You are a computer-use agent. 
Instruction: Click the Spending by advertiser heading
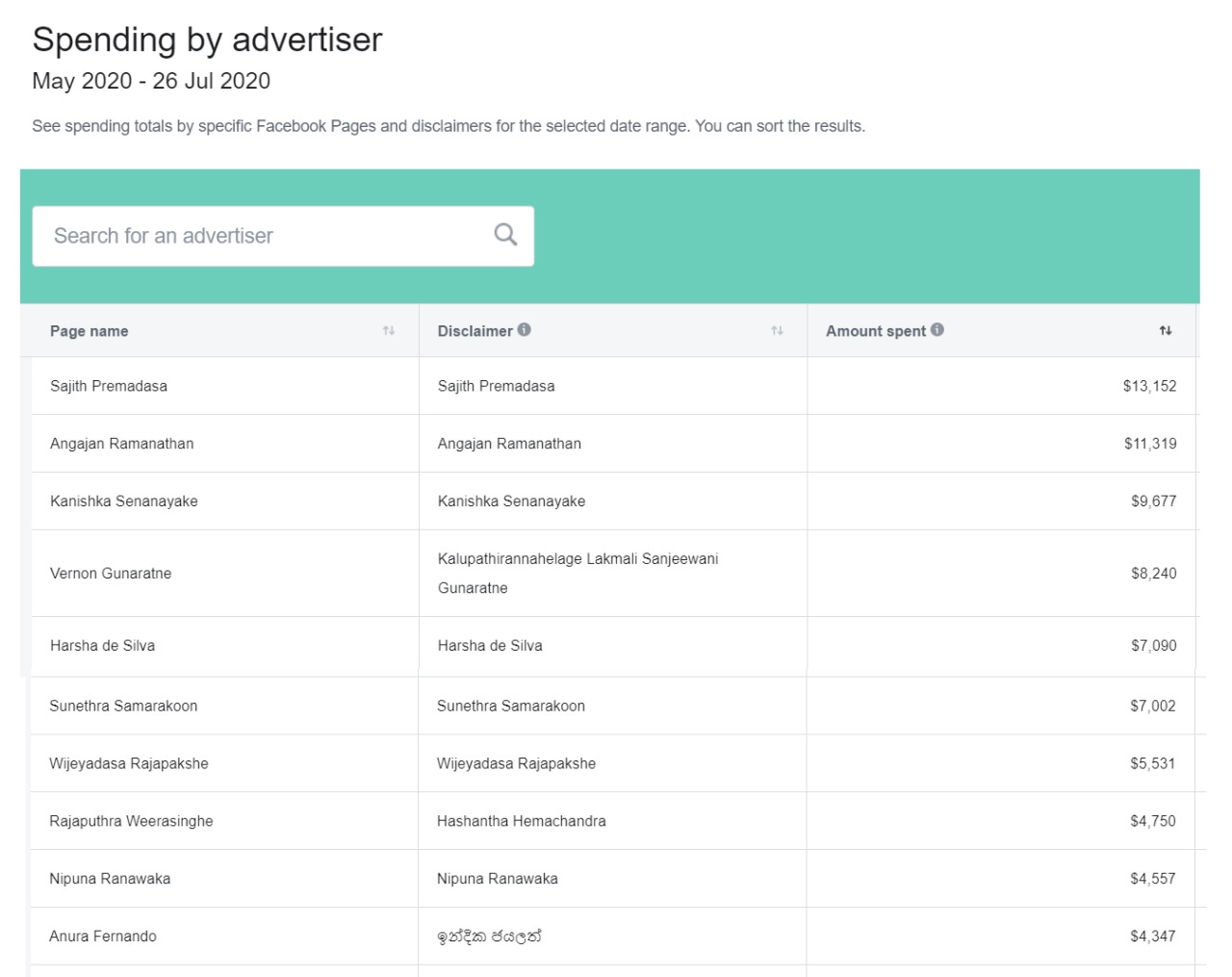tap(207, 40)
